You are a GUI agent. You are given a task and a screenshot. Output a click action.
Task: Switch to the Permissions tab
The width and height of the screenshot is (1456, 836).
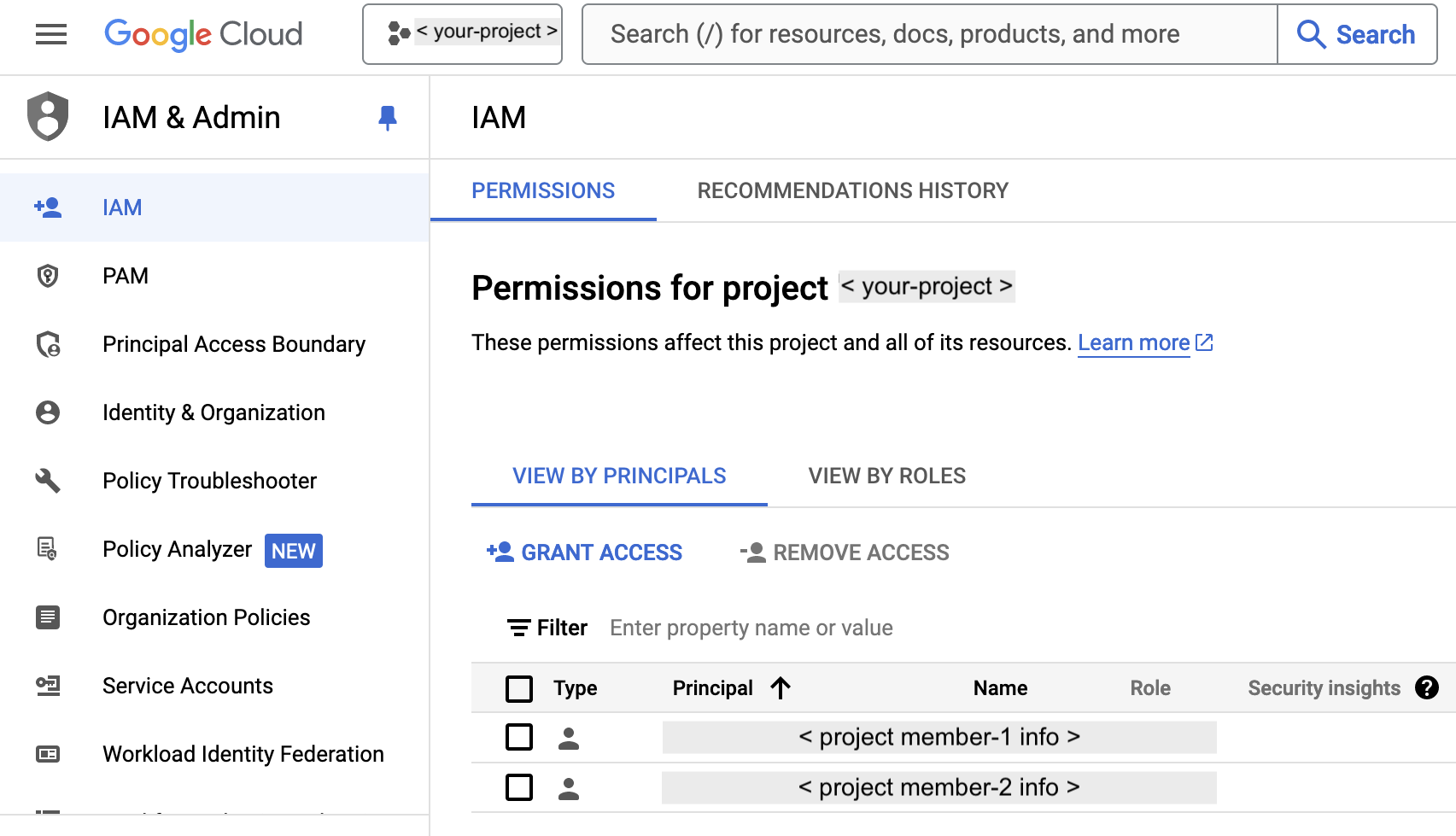(543, 190)
